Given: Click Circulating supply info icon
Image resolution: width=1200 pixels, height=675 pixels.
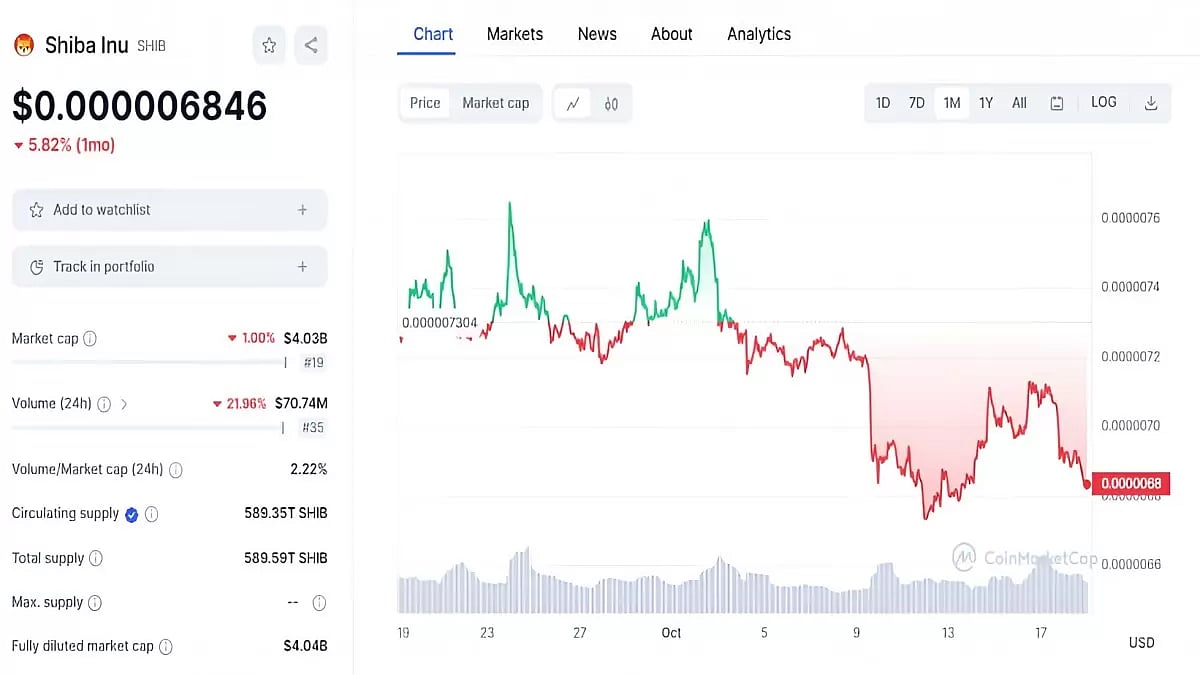Looking at the screenshot, I should tap(152, 514).
